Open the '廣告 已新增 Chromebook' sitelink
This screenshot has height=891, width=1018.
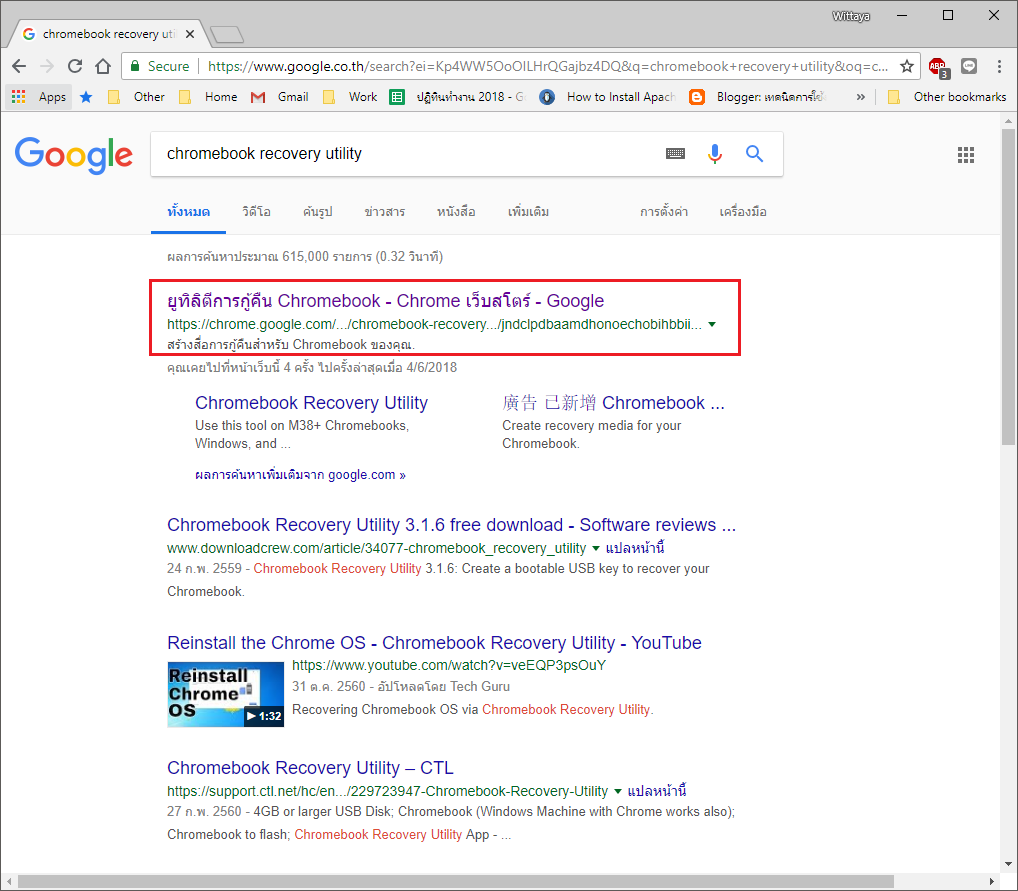[x=613, y=403]
